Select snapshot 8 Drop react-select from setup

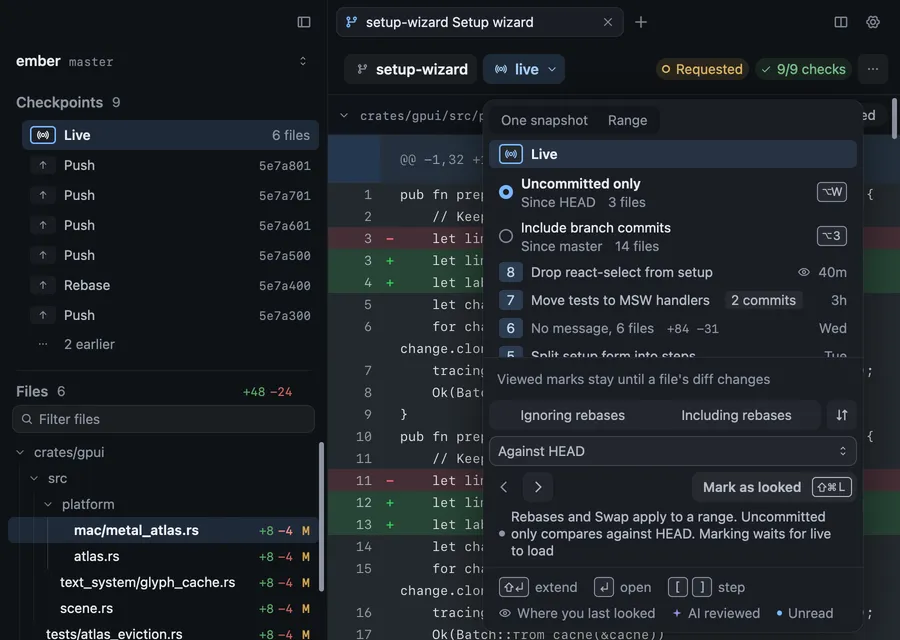click(673, 272)
